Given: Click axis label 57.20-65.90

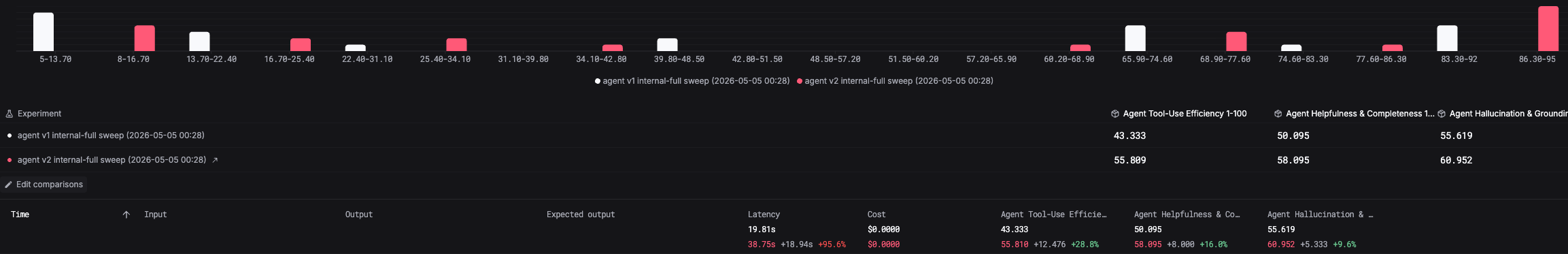Looking at the screenshot, I should [x=991, y=59].
